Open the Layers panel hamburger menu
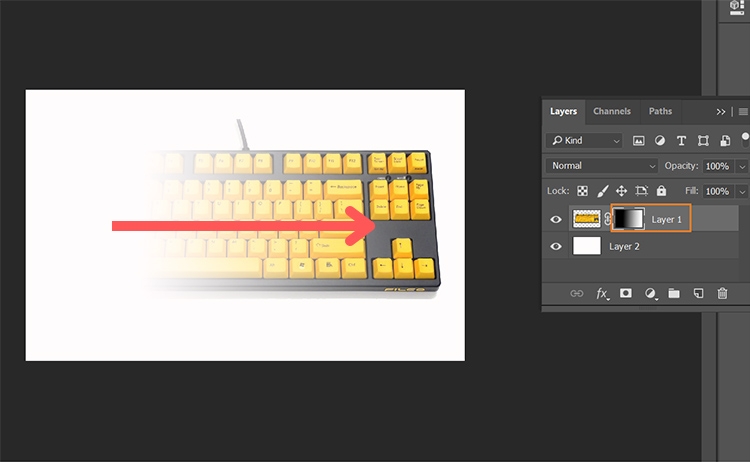 tap(743, 111)
